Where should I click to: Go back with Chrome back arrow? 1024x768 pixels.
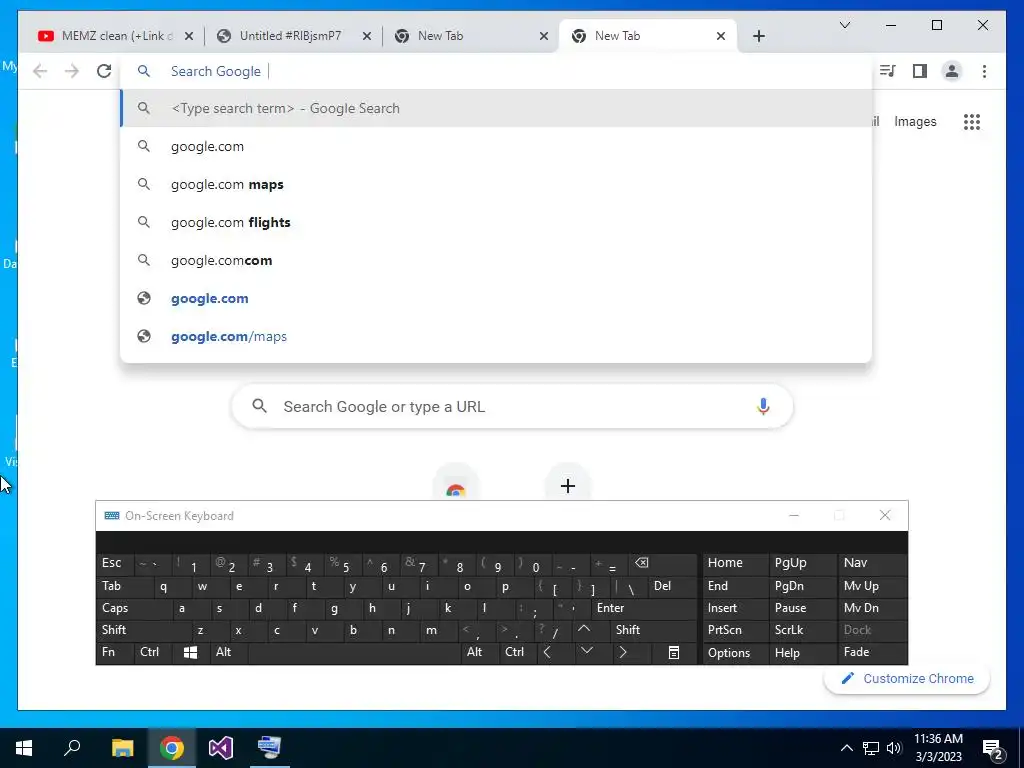click(40, 71)
